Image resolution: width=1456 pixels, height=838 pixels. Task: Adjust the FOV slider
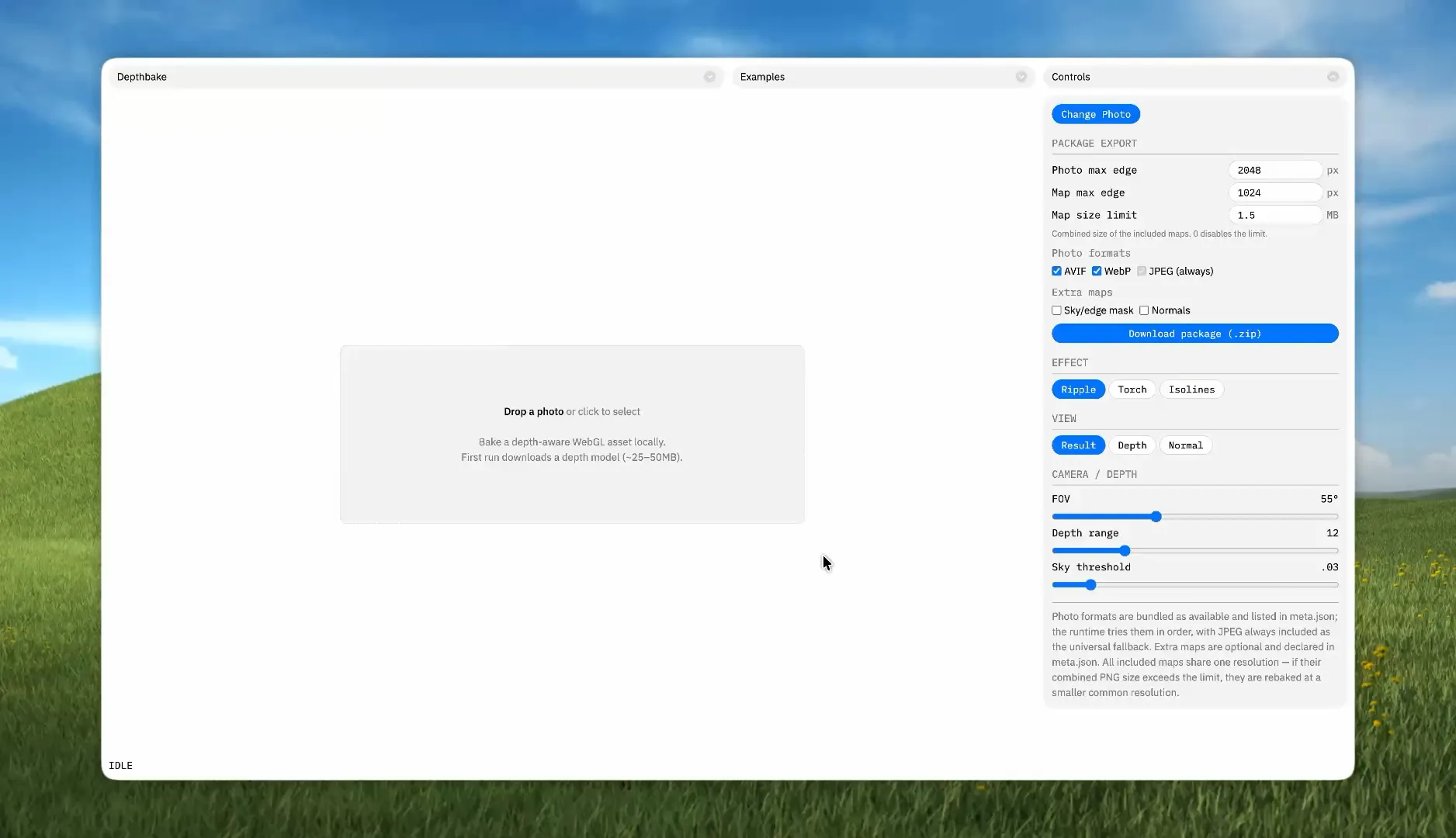point(1194,517)
